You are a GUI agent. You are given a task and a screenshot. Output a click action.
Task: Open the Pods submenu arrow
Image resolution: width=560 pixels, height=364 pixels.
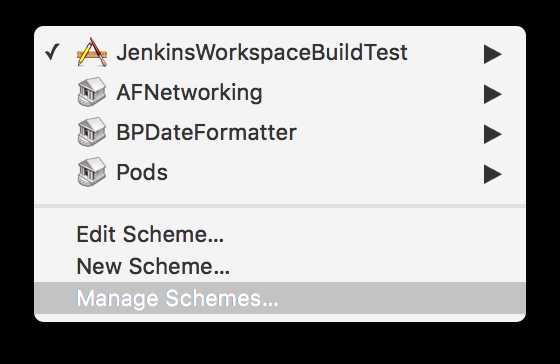tap(493, 174)
